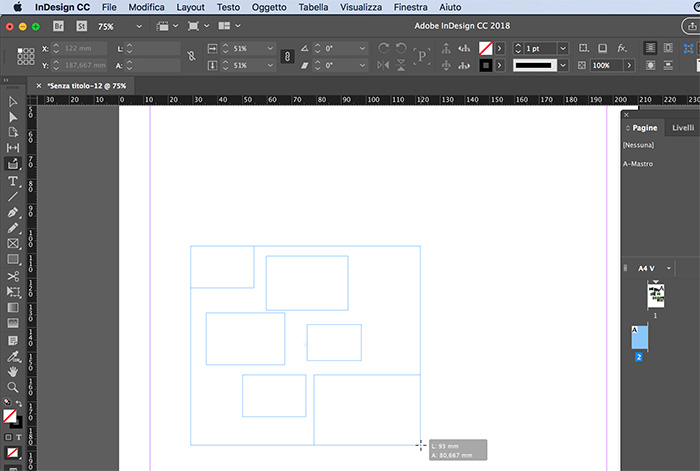
Task: Click the toolbox fill swatch
Action: 9,416
